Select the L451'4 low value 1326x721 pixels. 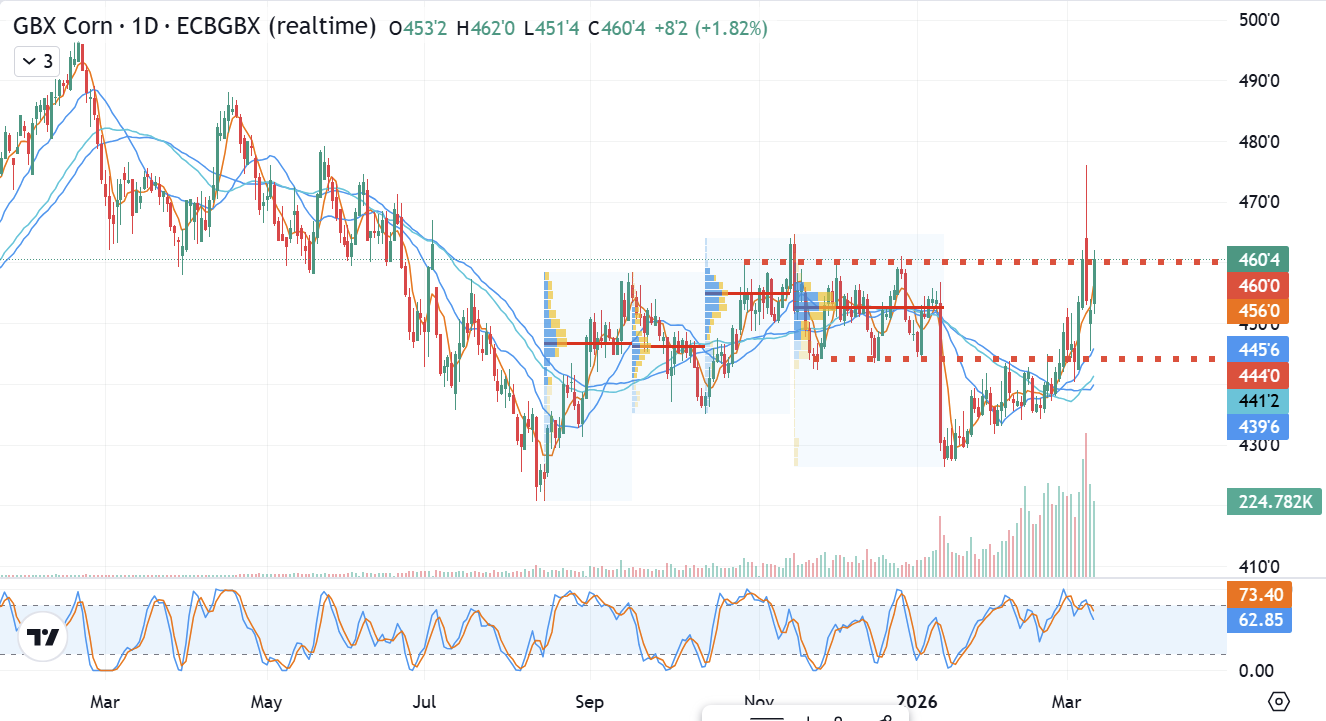(553, 29)
